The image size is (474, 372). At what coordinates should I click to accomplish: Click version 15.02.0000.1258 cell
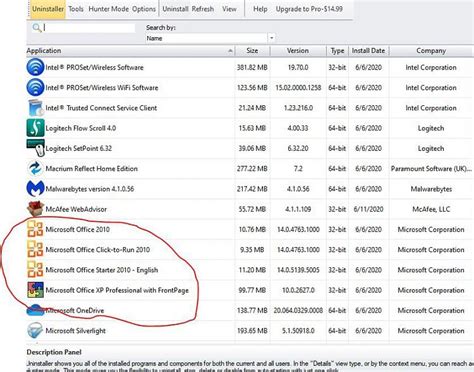coord(298,88)
